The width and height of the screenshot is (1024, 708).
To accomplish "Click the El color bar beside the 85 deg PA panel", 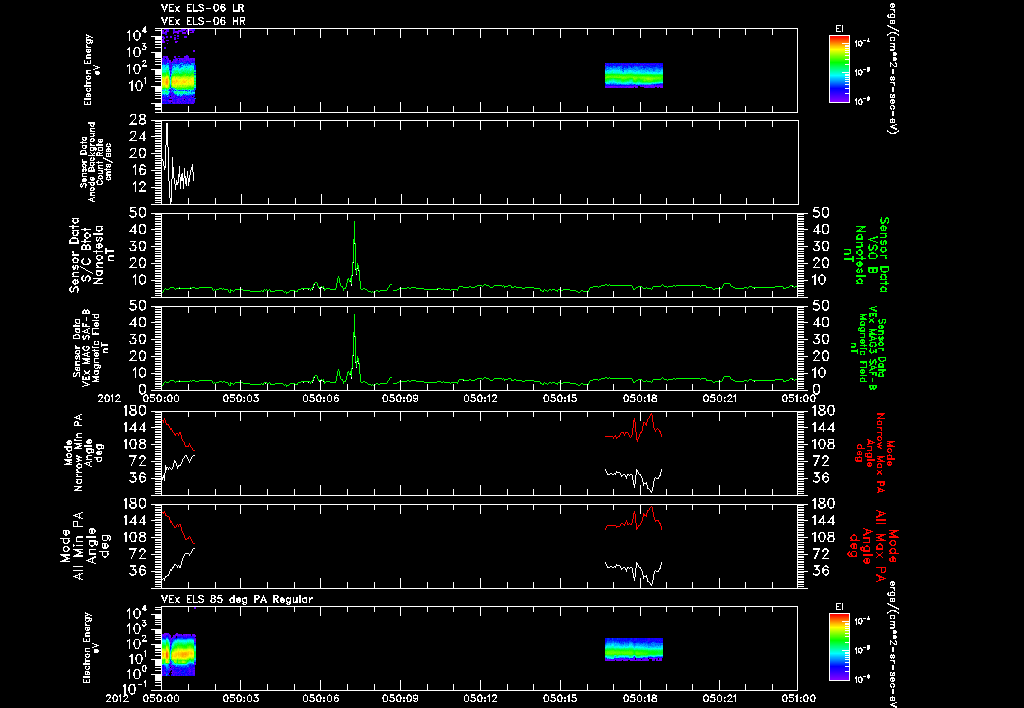I will (x=839, y=647).
